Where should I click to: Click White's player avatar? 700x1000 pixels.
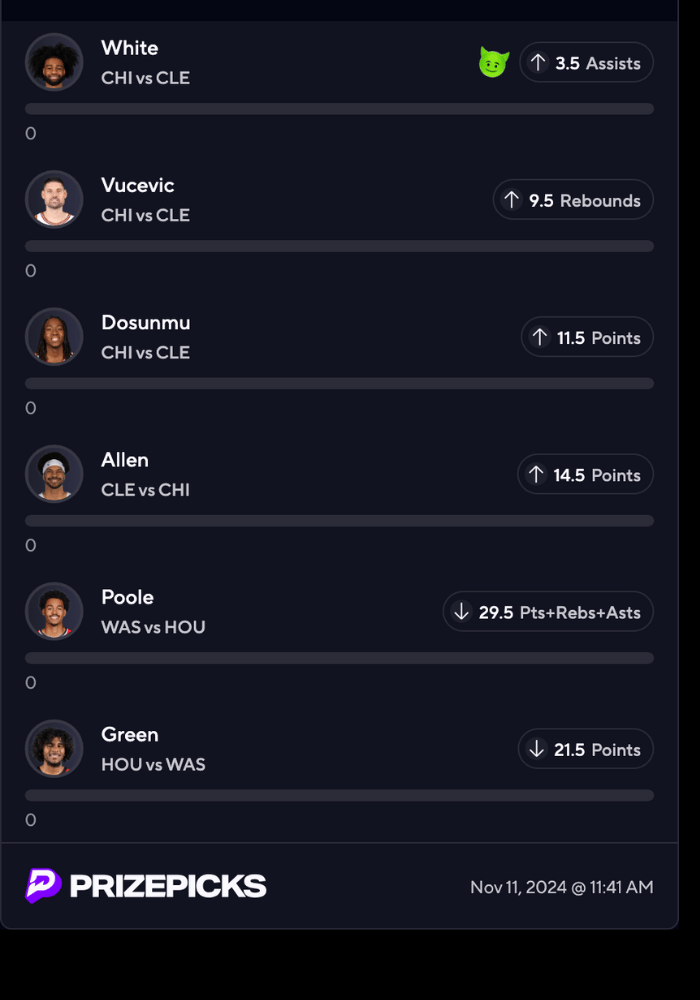[54, 62]
